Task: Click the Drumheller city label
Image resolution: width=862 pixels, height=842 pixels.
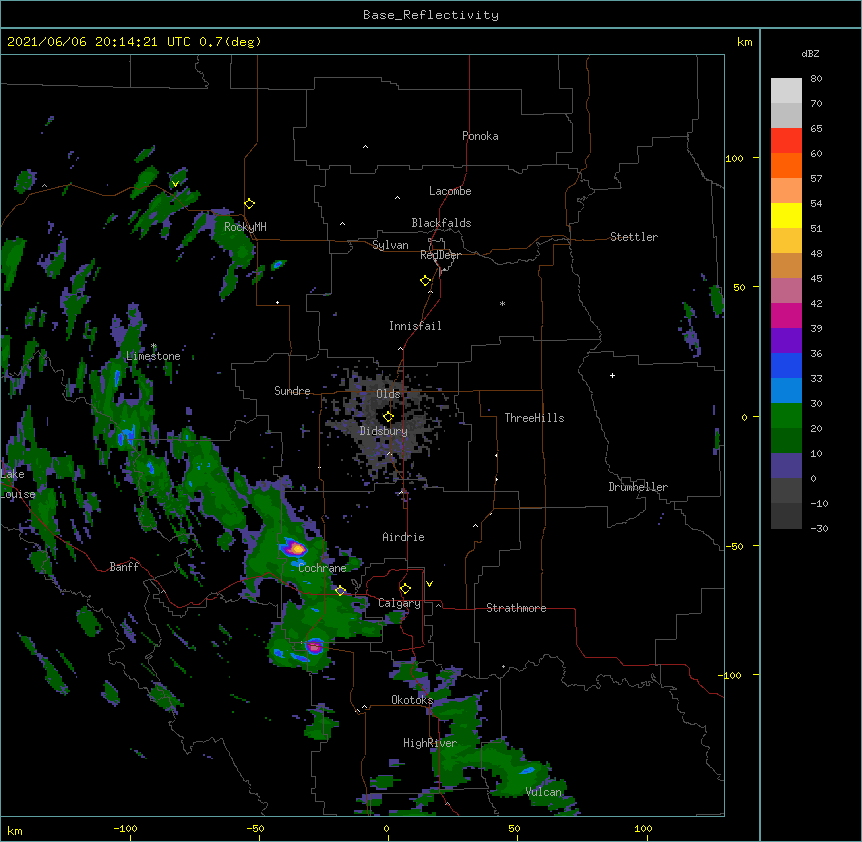Action: 638,487
